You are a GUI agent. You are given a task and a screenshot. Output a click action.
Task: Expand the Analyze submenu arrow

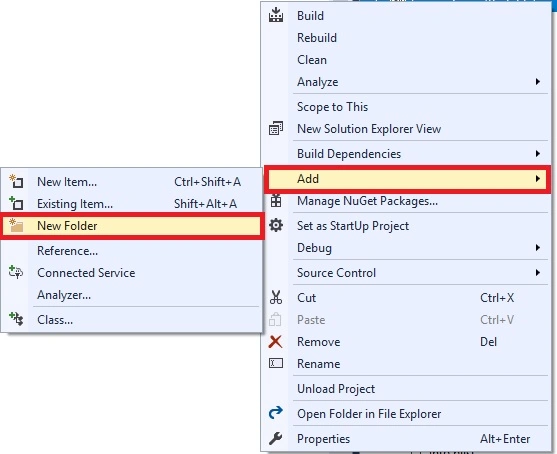pos(538,82)
